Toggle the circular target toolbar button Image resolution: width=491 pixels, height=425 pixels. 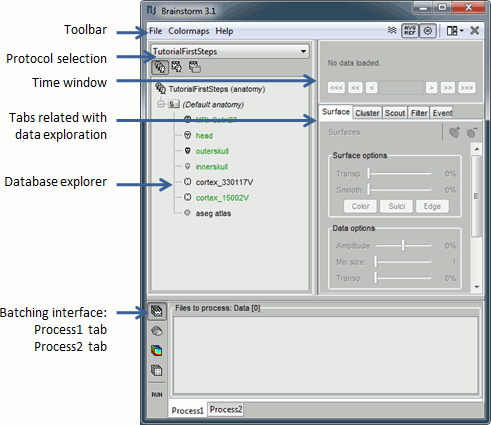click(x=427, y=31)
